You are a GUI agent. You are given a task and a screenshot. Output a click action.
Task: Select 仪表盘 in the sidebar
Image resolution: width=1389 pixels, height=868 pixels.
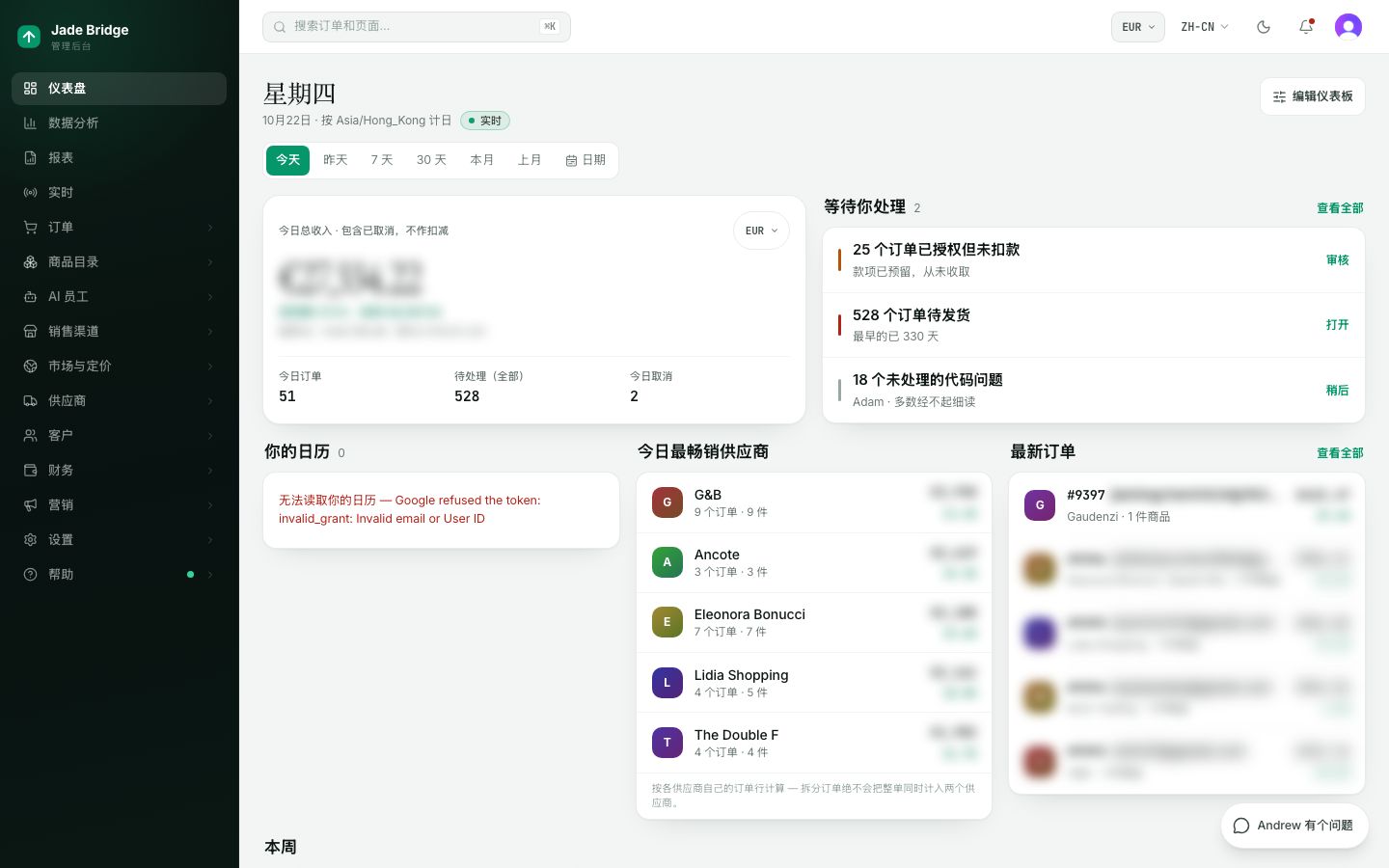coord(119,88)
